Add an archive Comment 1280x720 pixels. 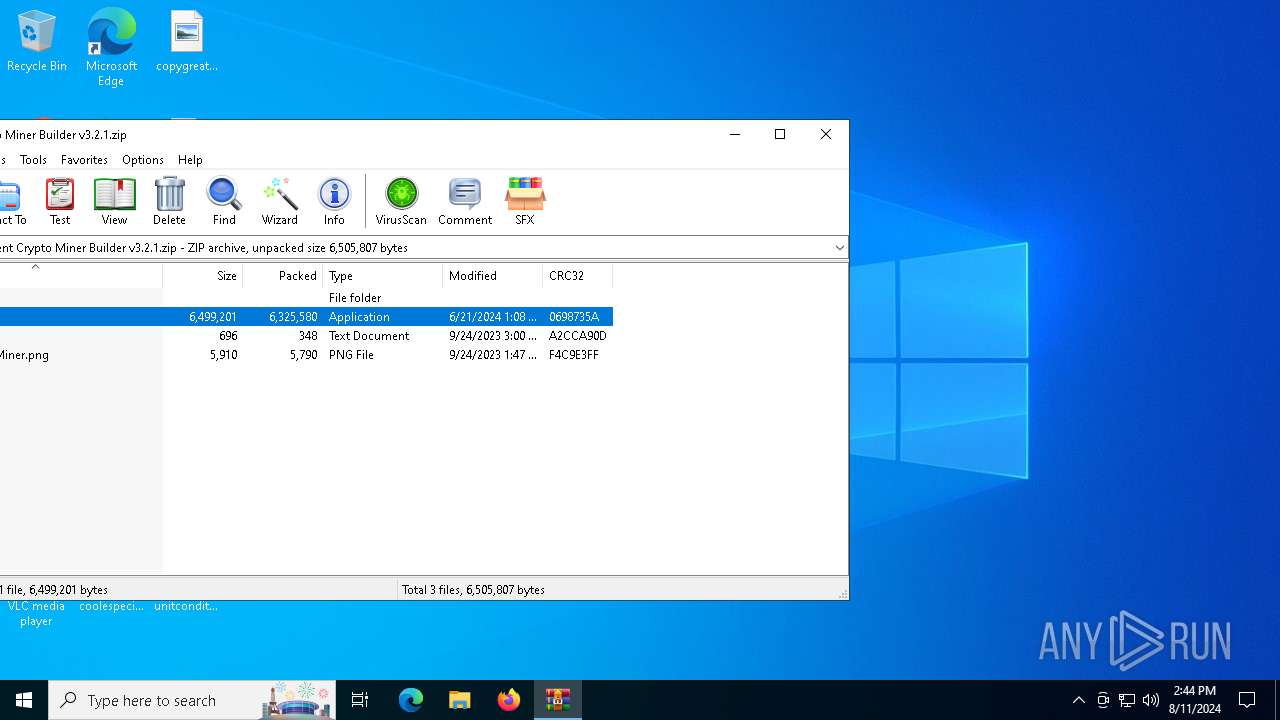click(x=465, y=201)
